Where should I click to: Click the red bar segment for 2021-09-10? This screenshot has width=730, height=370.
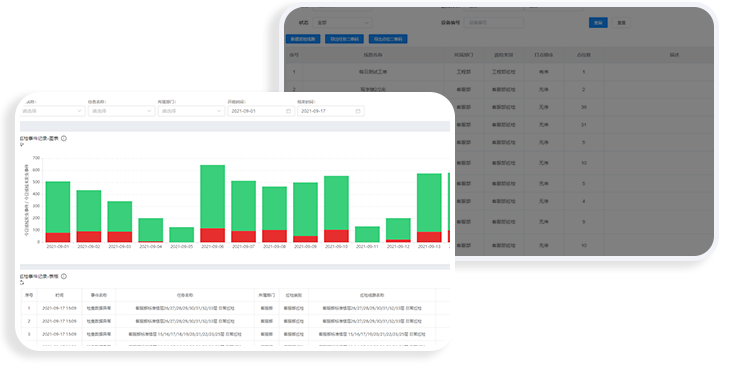(x=337, y=236)
